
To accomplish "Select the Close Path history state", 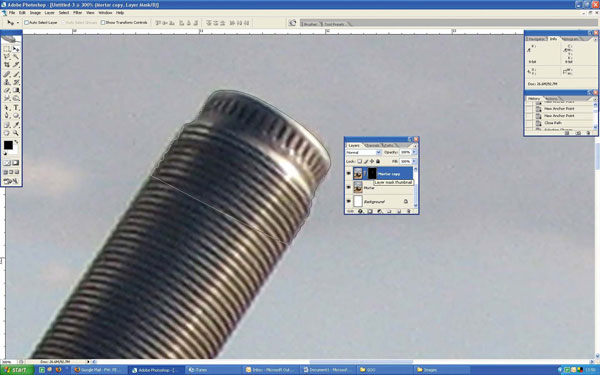I will click(553, 123).
